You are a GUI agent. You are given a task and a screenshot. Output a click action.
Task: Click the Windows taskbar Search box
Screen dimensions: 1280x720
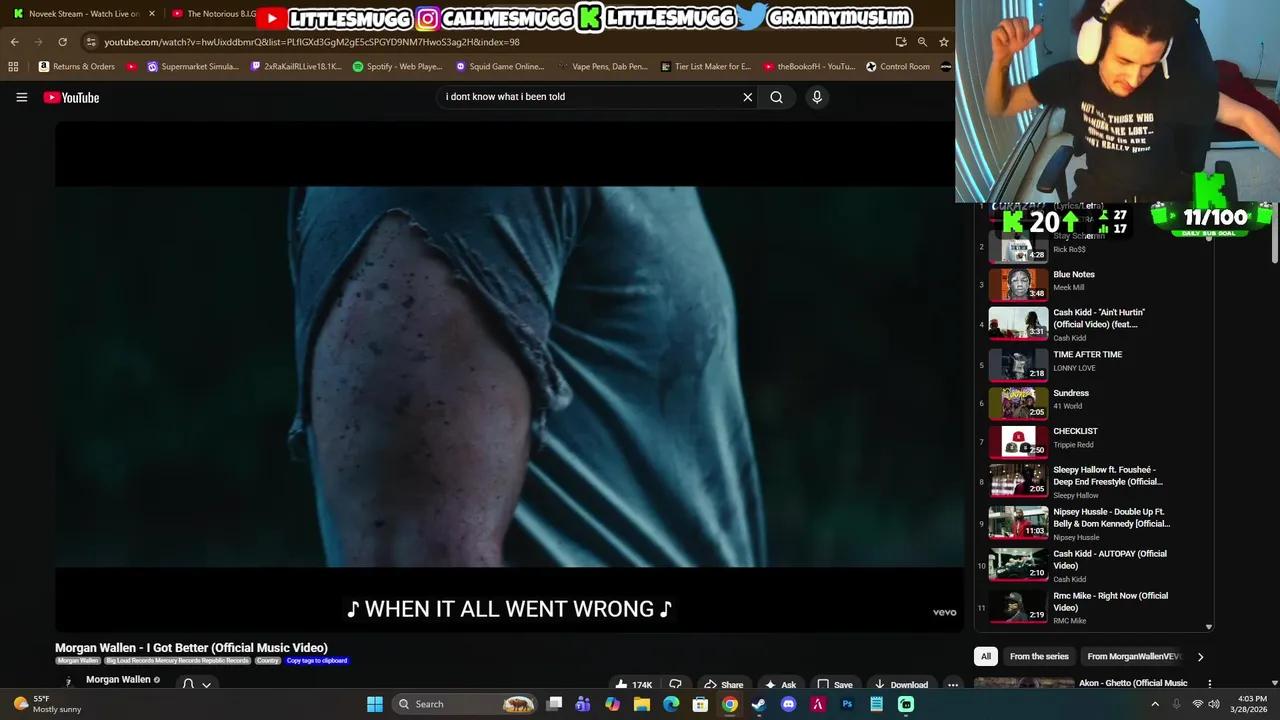[x=465, y=704]
